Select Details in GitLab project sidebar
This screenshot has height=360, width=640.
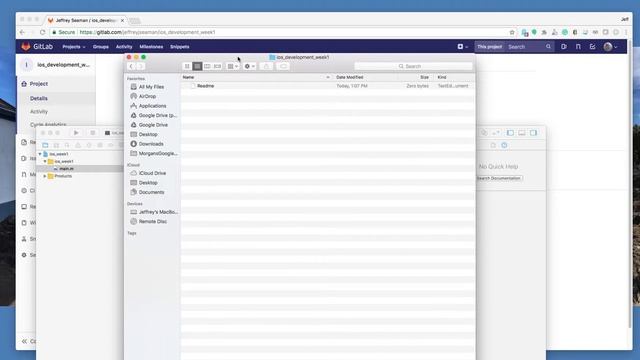39,98
